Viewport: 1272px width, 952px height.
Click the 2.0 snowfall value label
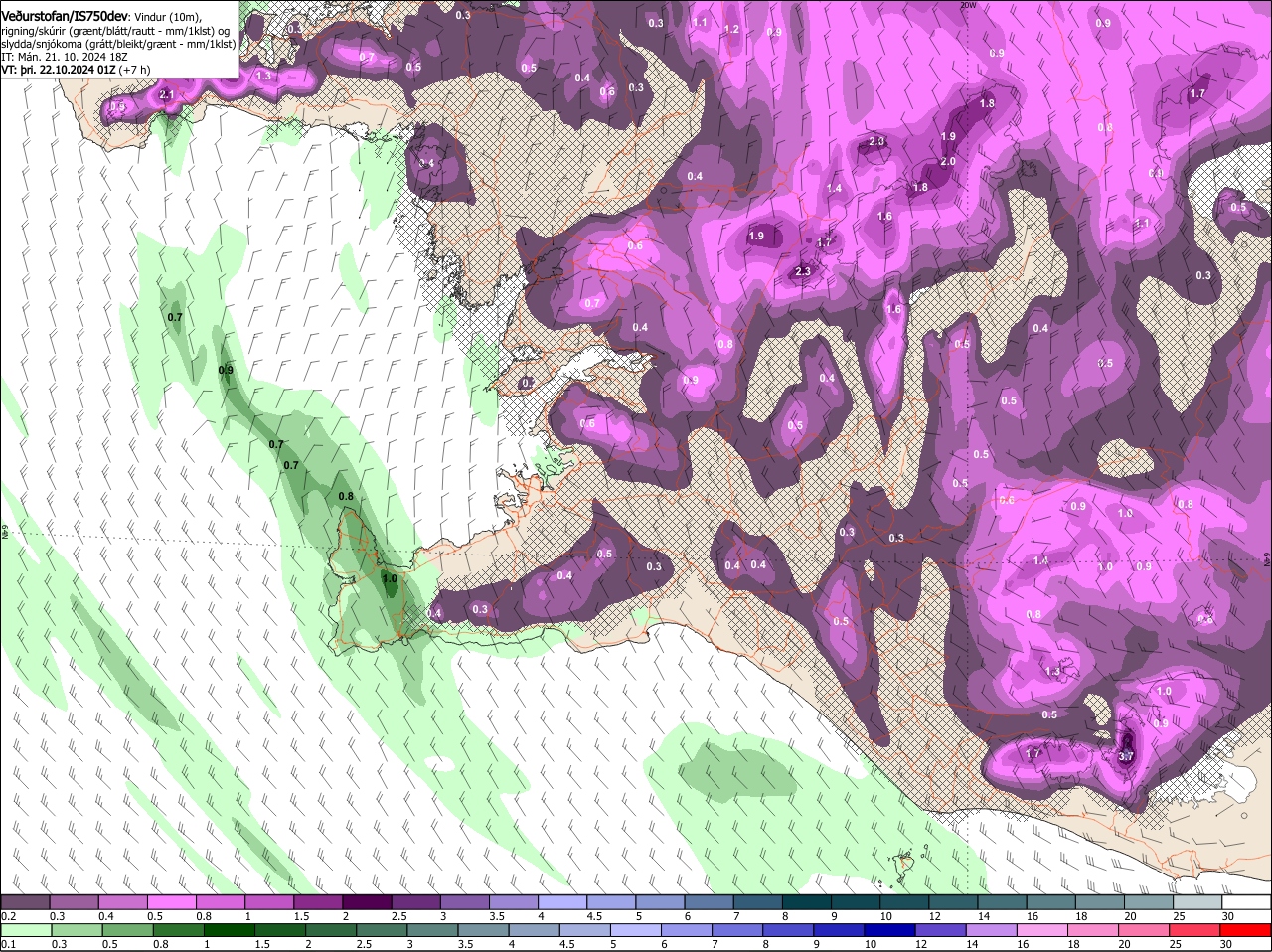click(948, 161)
